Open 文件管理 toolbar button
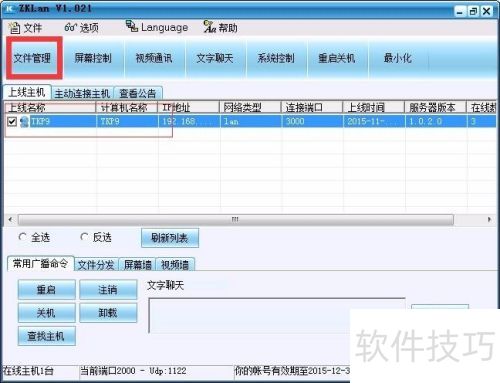This screenshot has width=500, height=383. point(32,58)
